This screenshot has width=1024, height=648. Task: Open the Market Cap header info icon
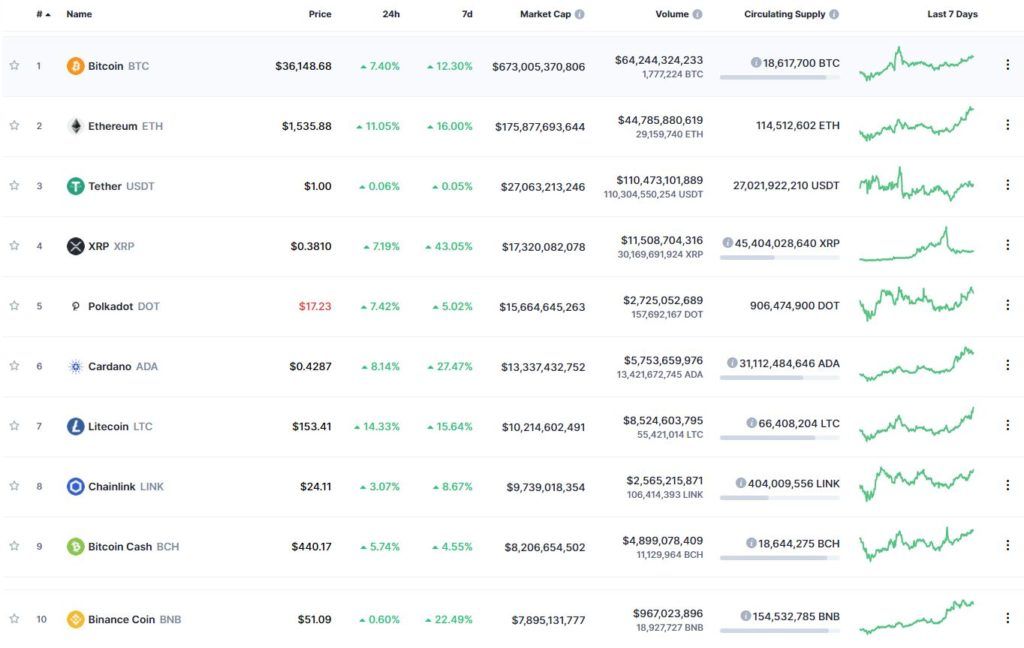[580, 14]
